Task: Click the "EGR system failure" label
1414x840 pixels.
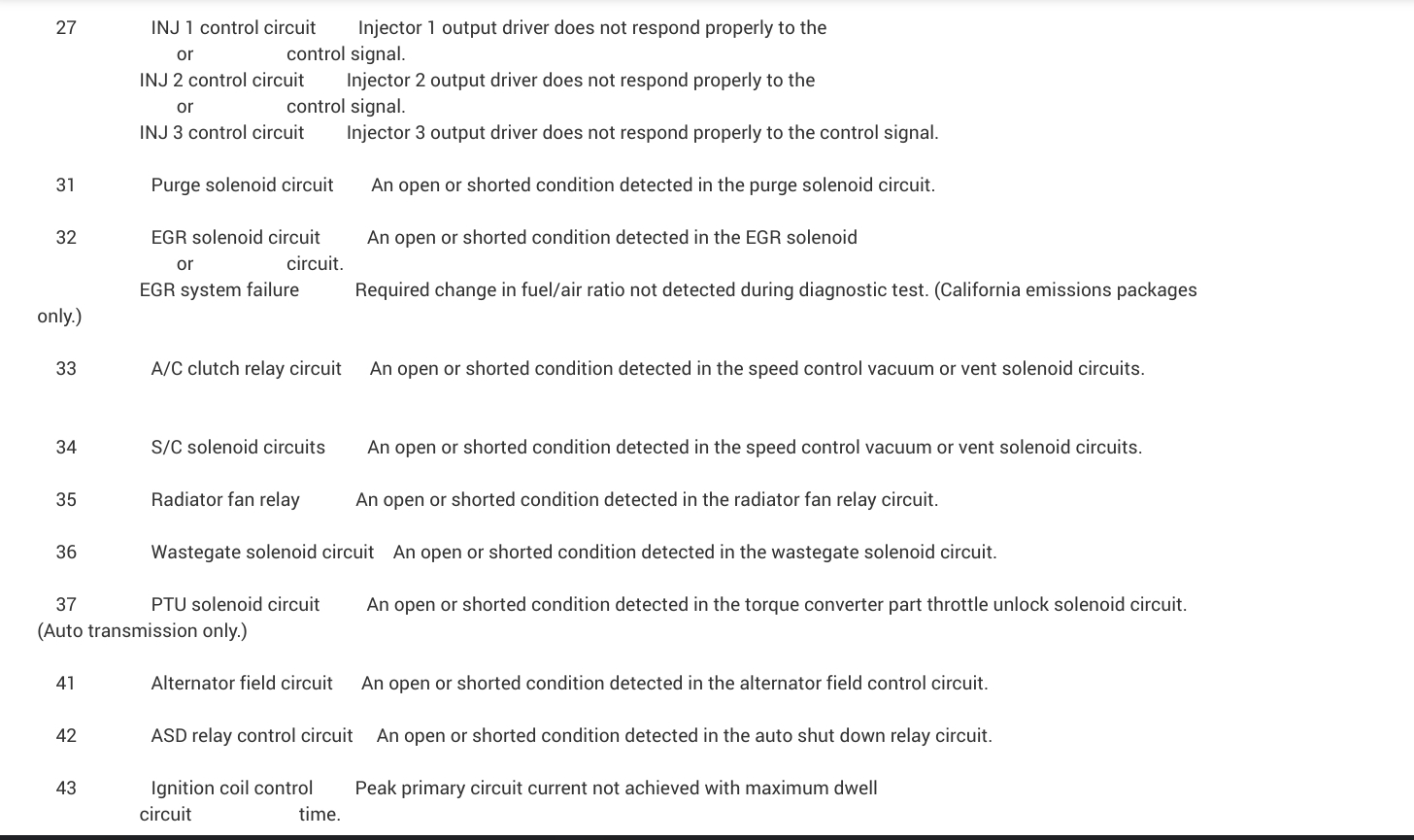Action: (x=219, y=290)
